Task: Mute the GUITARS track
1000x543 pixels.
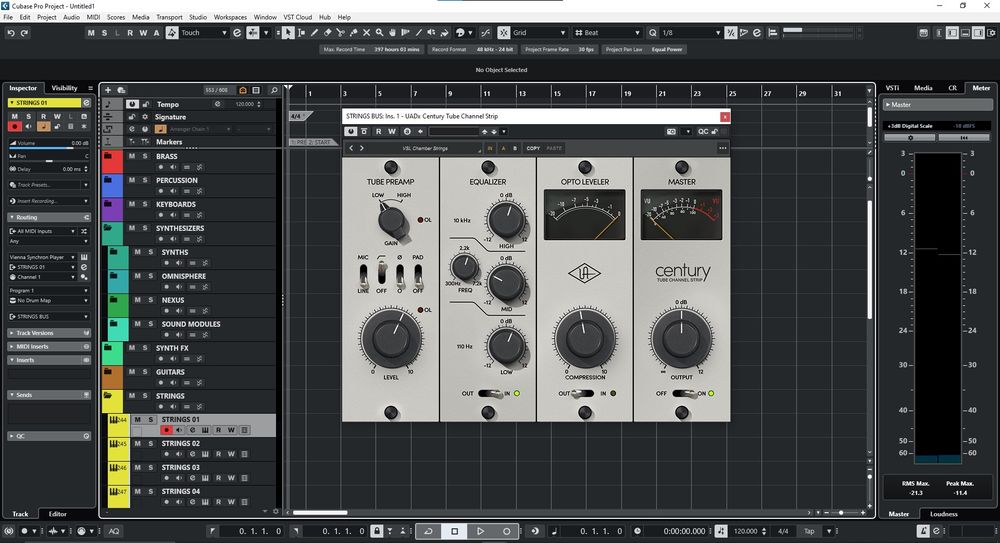Action: 132,372
